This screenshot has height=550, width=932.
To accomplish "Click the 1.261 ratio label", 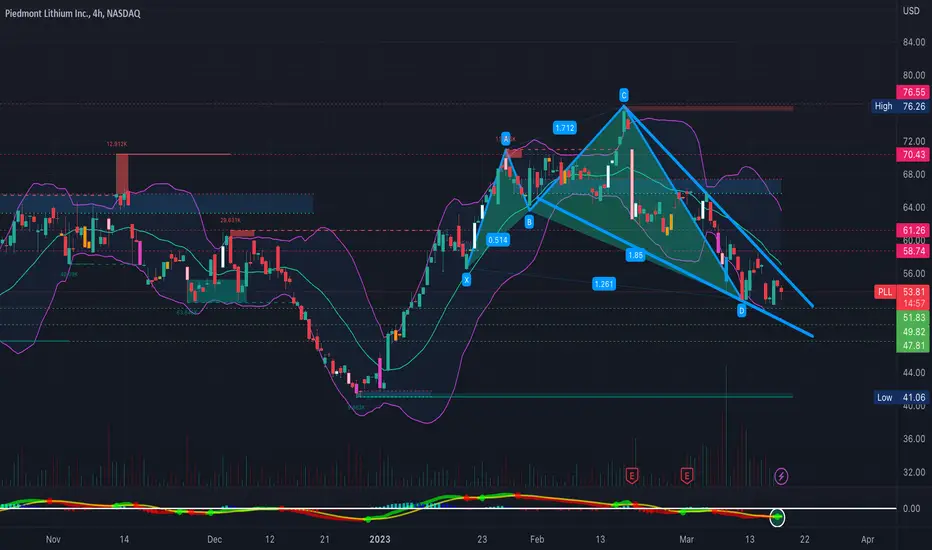I will [x=604, y=284].
